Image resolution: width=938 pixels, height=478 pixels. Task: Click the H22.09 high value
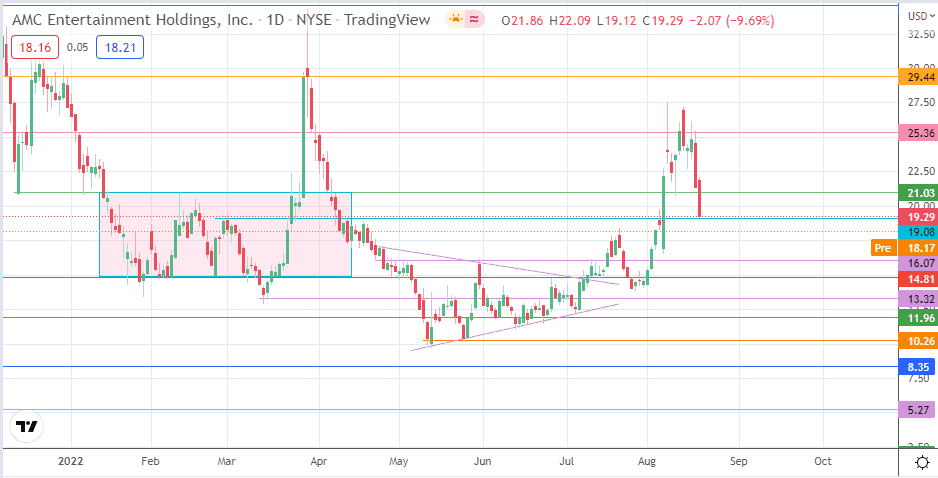tap(570, 21)
